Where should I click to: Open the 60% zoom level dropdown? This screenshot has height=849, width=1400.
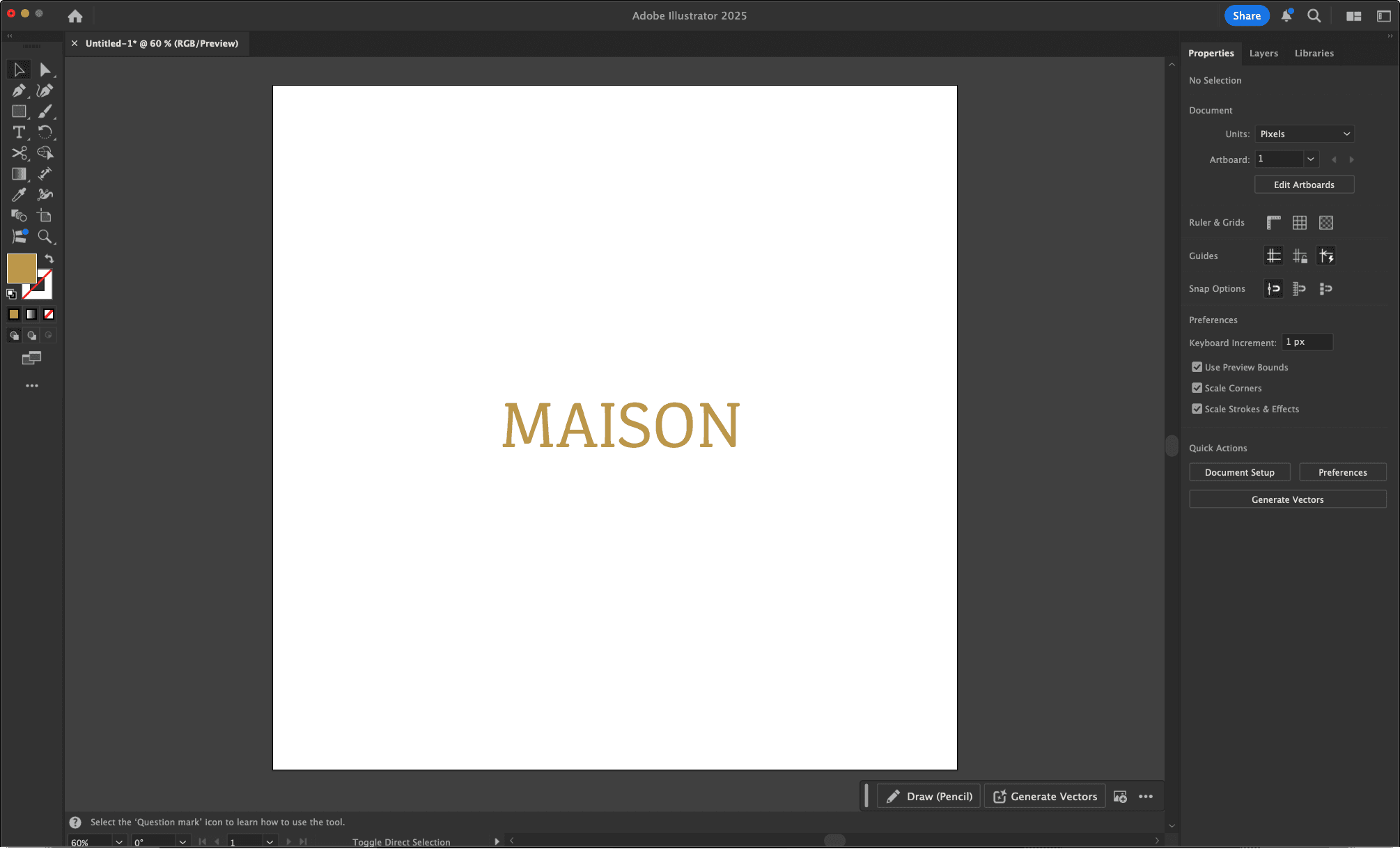tap(119, 842)
